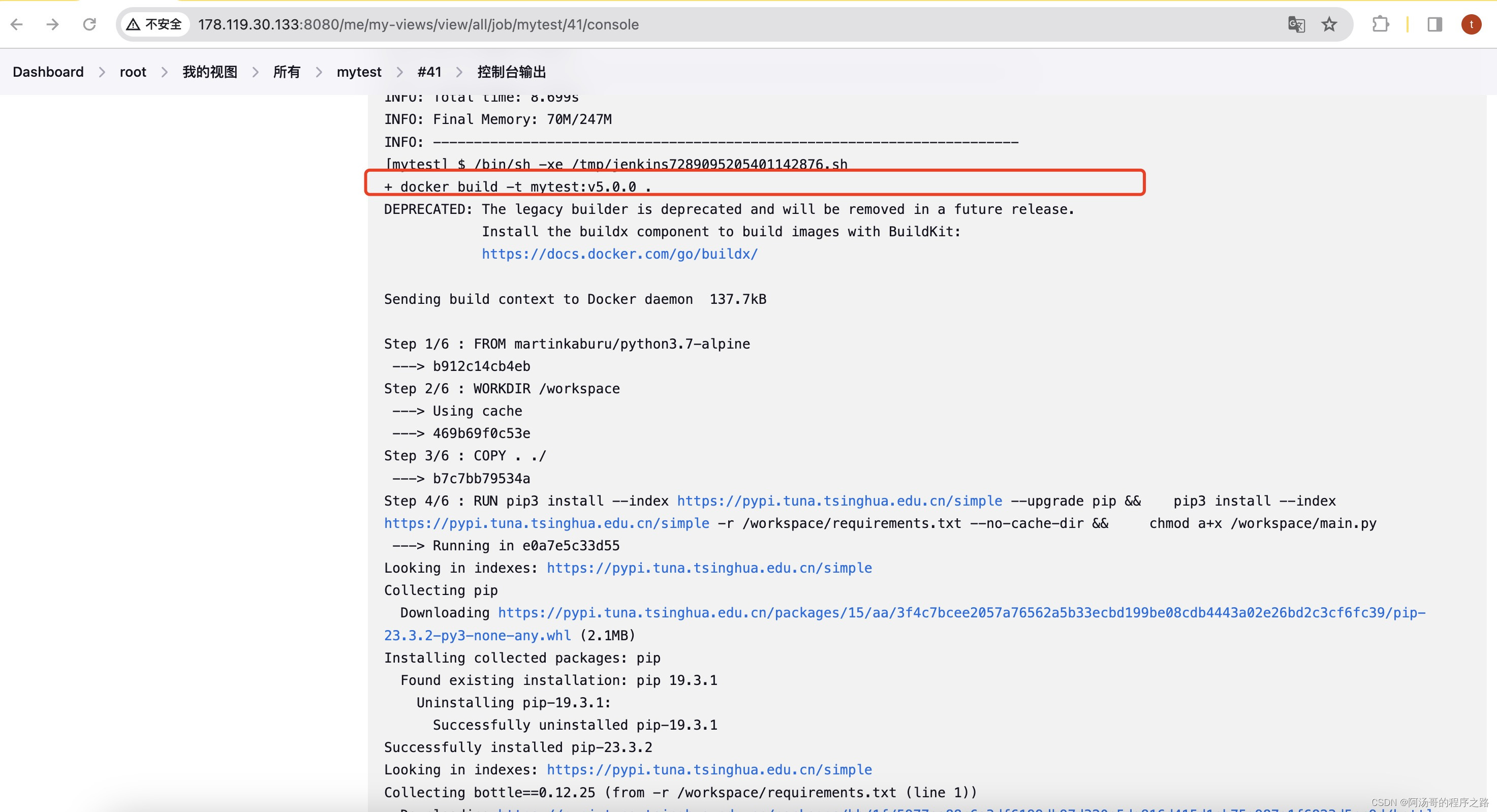The height and width of the screenshot is (812, 1497).
Task: Expand chevron after 我的视图 breadcrumb
Action: [256, 72]
